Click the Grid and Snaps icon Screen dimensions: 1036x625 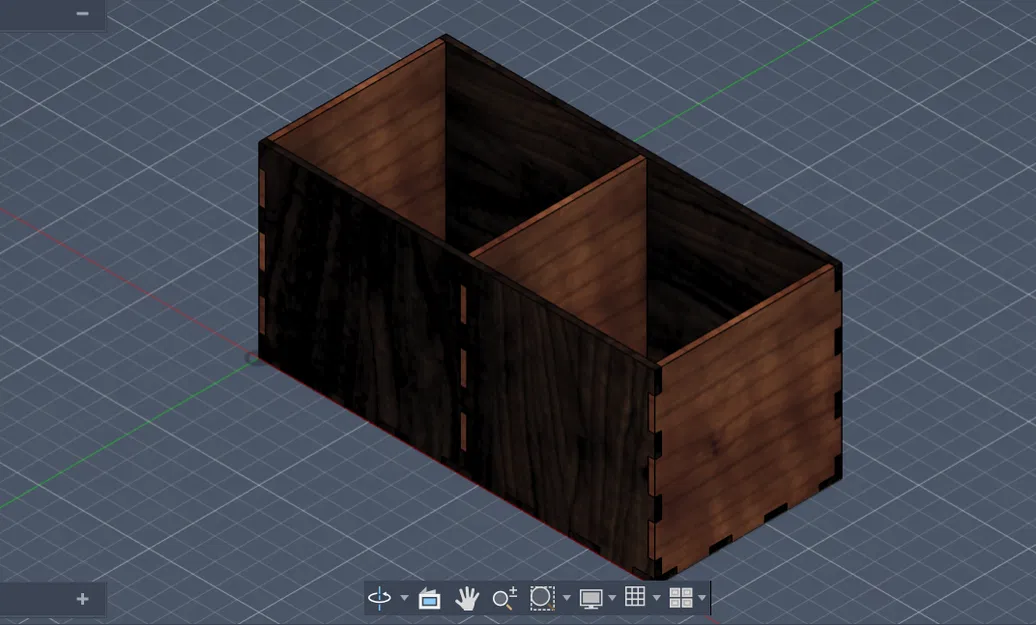(635, 597)
